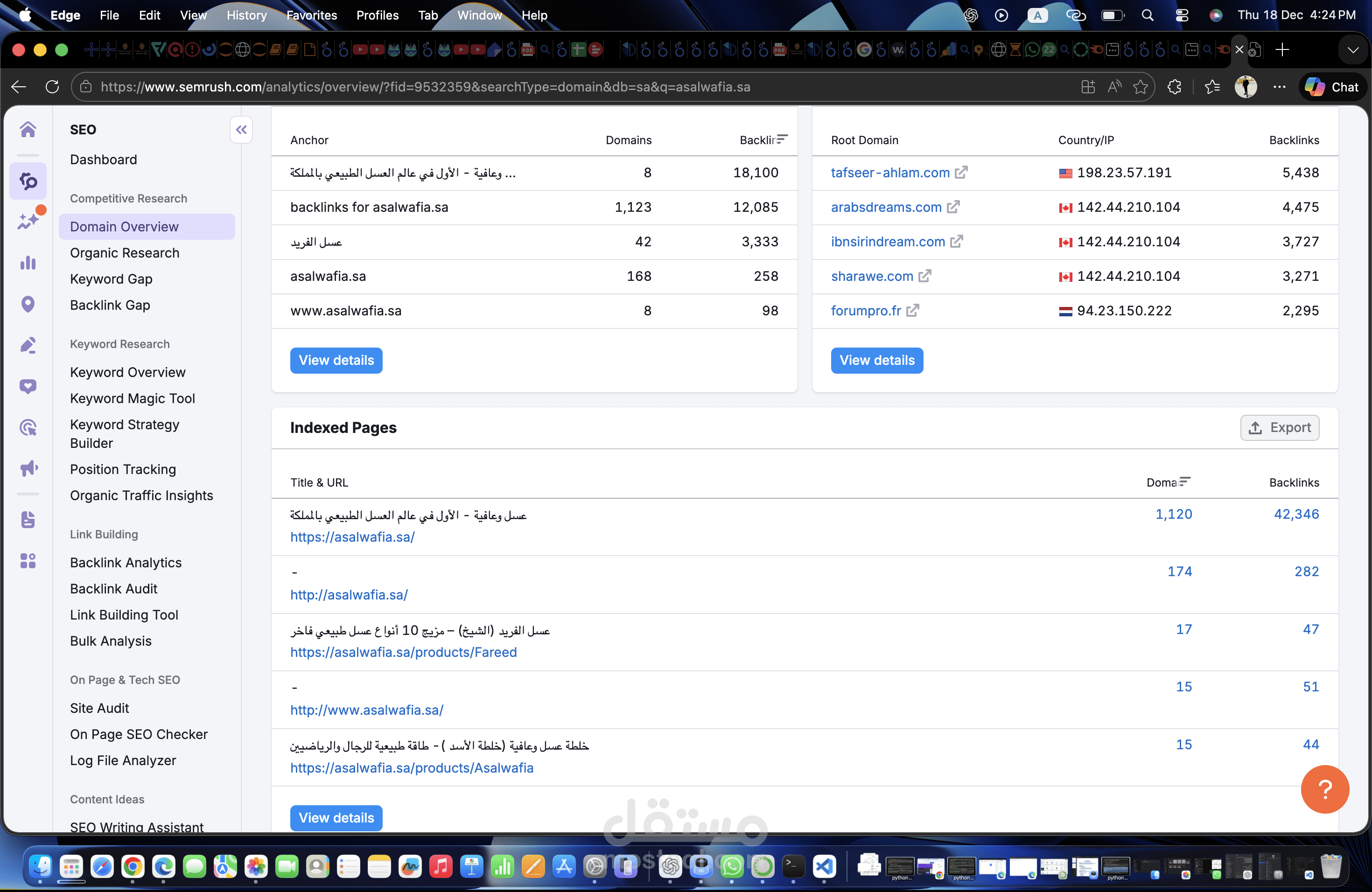Click the Semrush home icon in left rail
The height and width of the screenshot is (892, 1372).
tap(28, 130)
